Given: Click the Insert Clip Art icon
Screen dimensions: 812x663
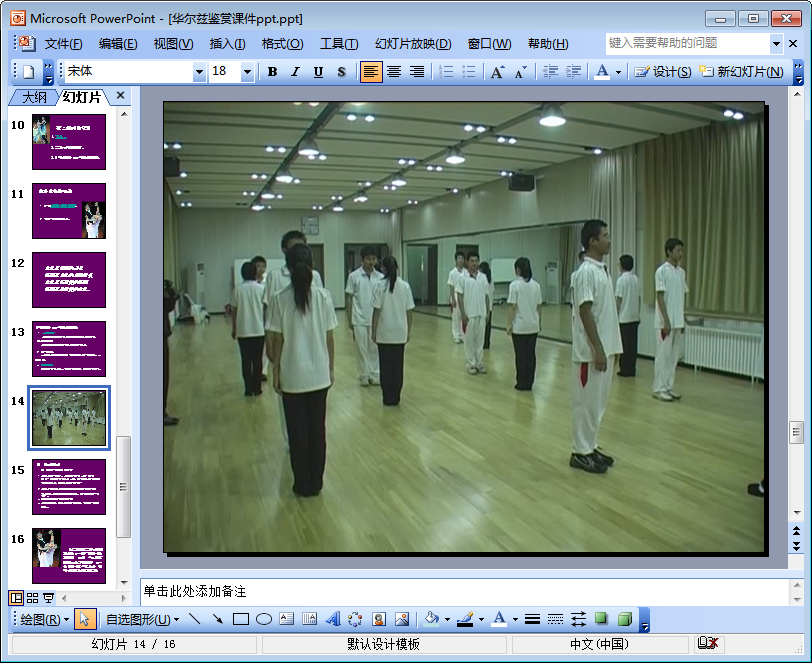Looking at the screenshot, I should click(379, 619).
